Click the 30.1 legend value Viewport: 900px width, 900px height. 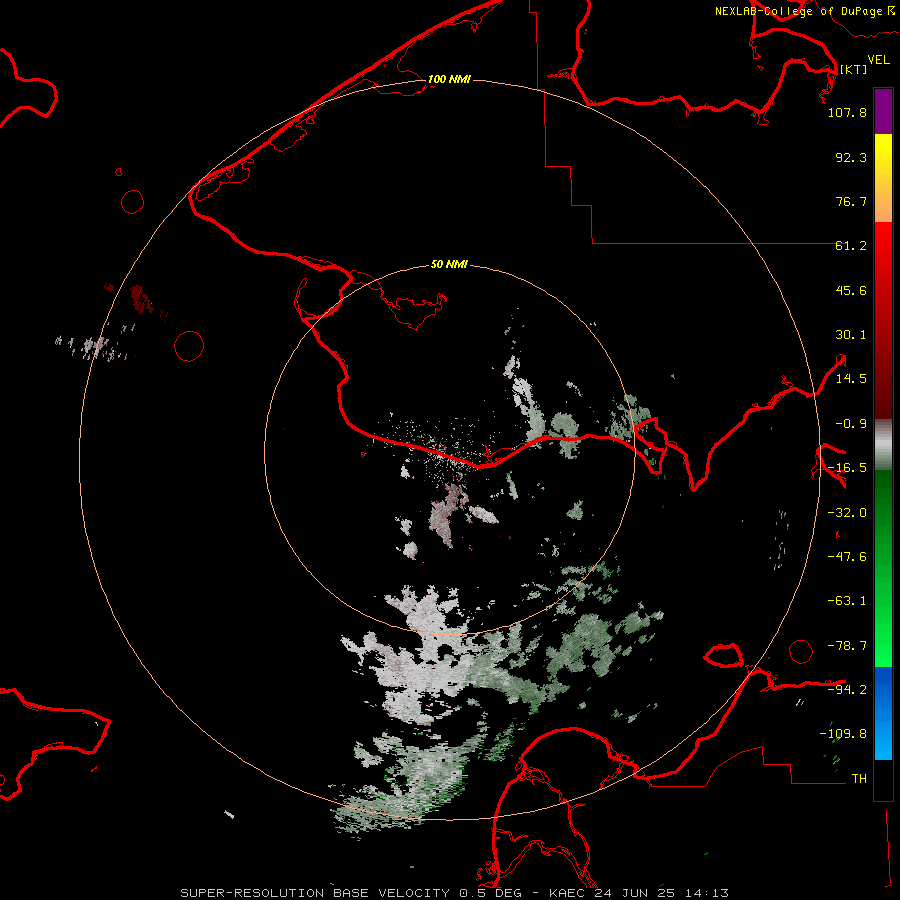pos(851,335)
